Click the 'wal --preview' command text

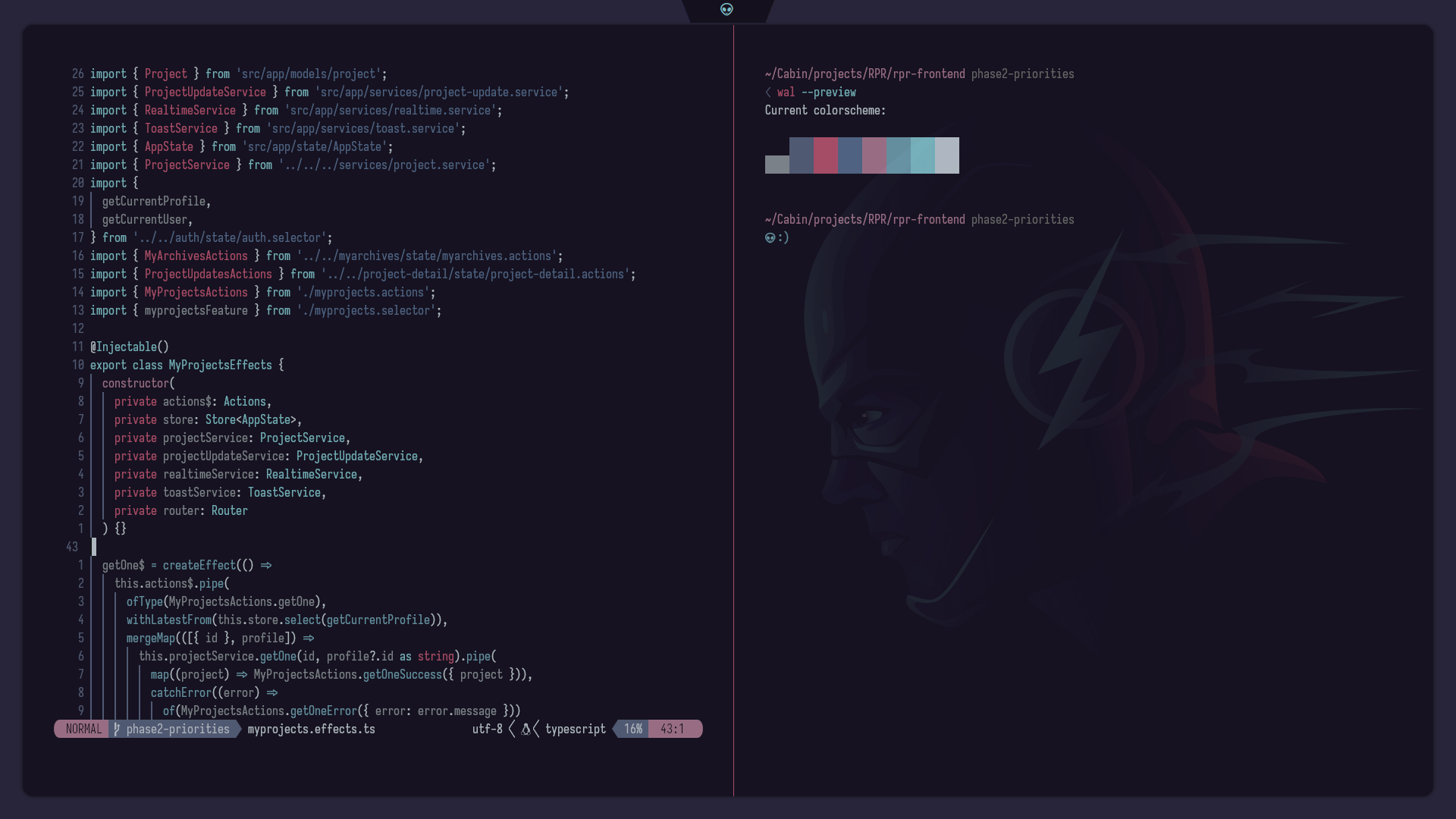[816, 93]
